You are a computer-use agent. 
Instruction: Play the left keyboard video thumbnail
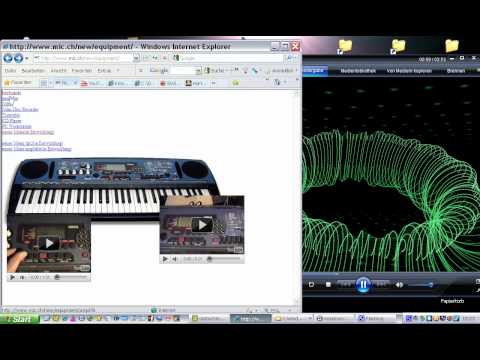[49, 244]
